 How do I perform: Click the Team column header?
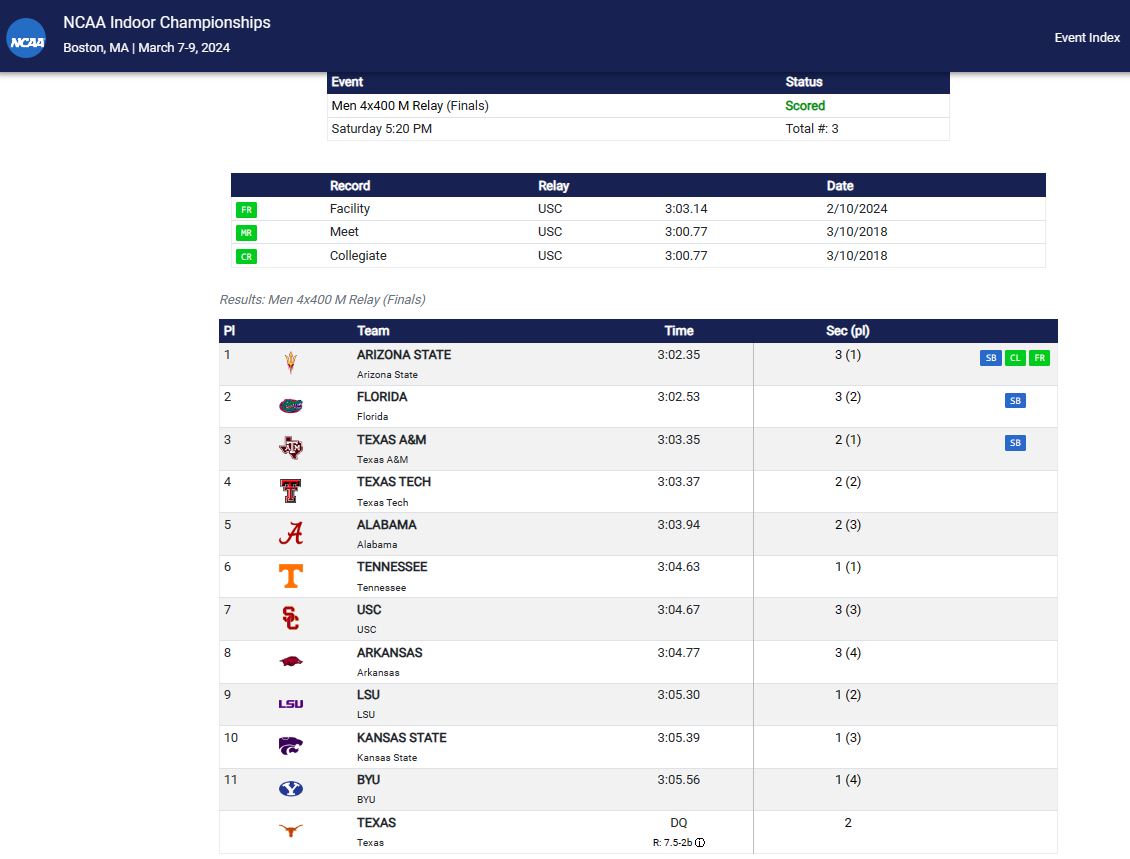(373, 331)
